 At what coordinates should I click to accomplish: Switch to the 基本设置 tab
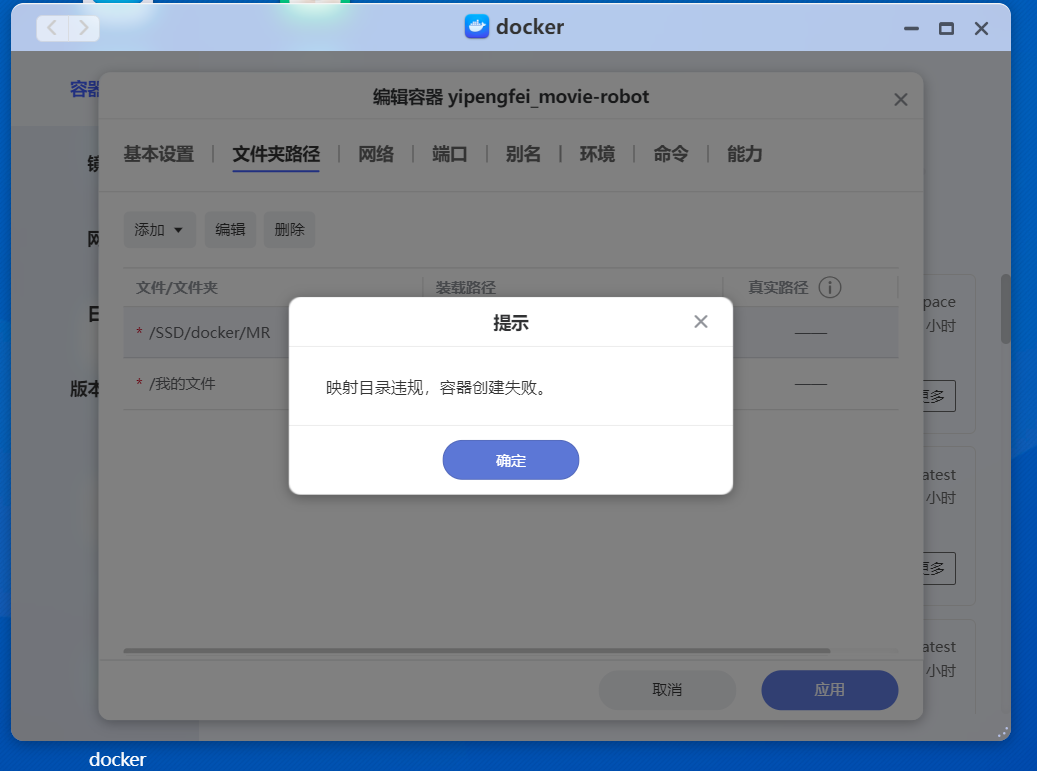pyautogui.click(x=158, y=154)
